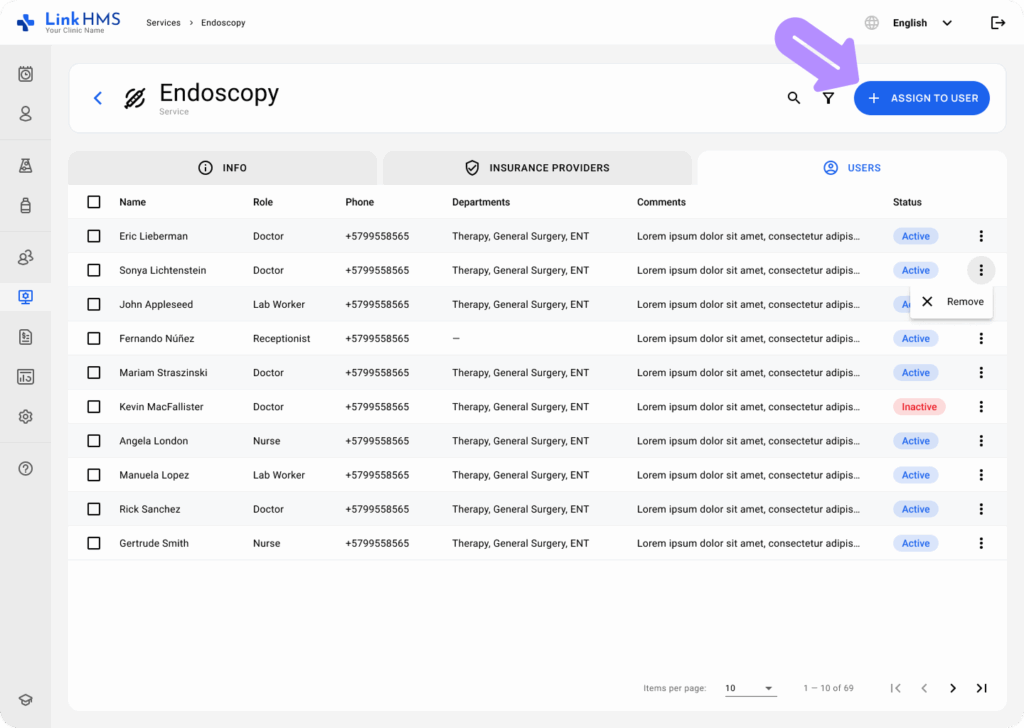Check the checkbox for Eric Lieberman

pos(93,235)
